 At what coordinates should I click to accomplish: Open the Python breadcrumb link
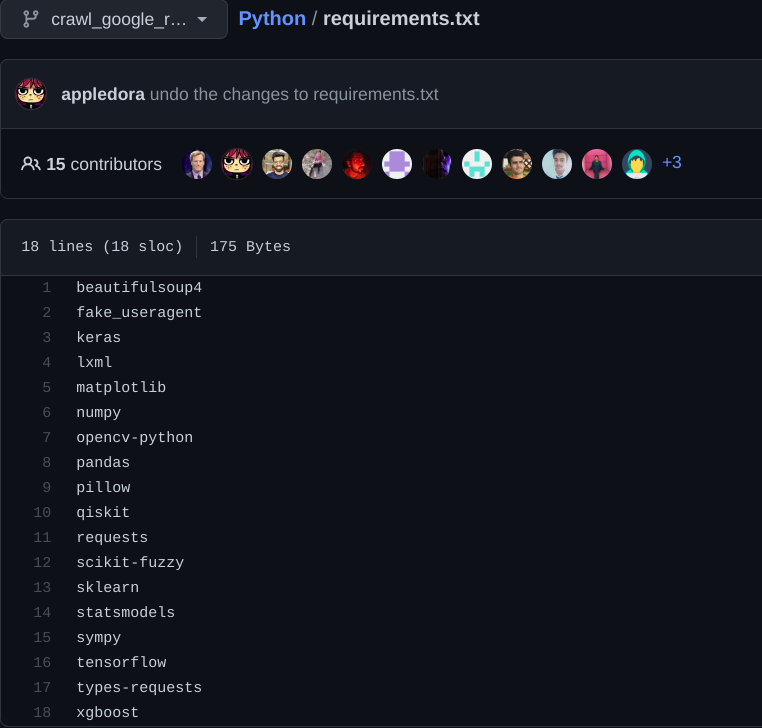(x=272, y=18)
